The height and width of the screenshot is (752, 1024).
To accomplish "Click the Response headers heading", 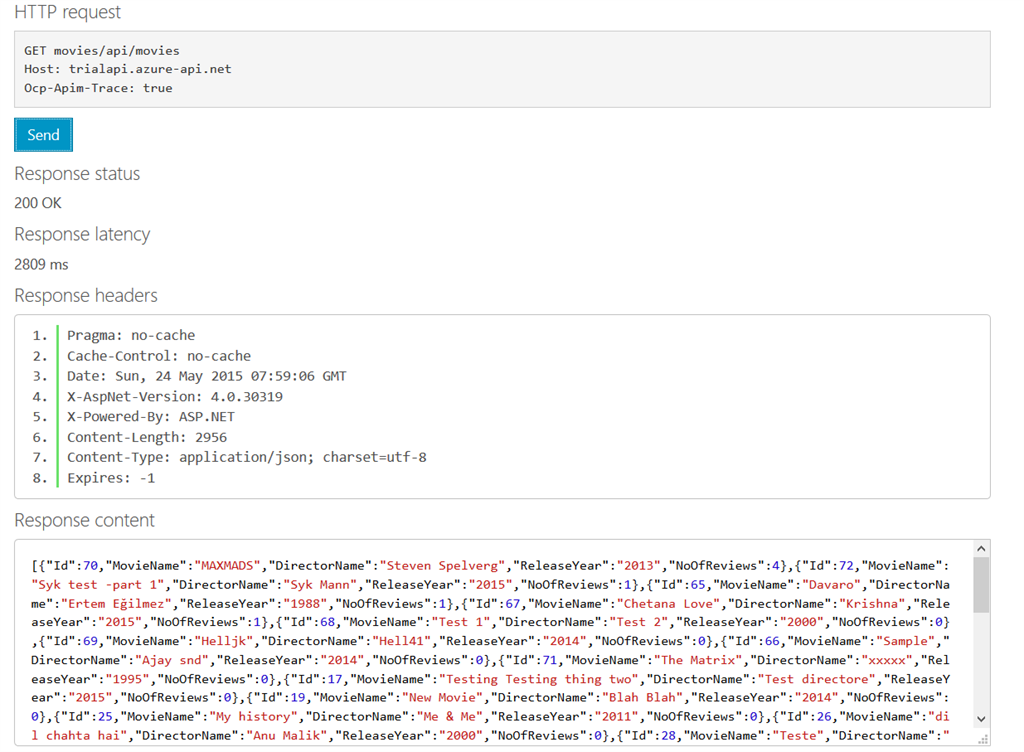I will pyautogui.click(x=85, y=296).
